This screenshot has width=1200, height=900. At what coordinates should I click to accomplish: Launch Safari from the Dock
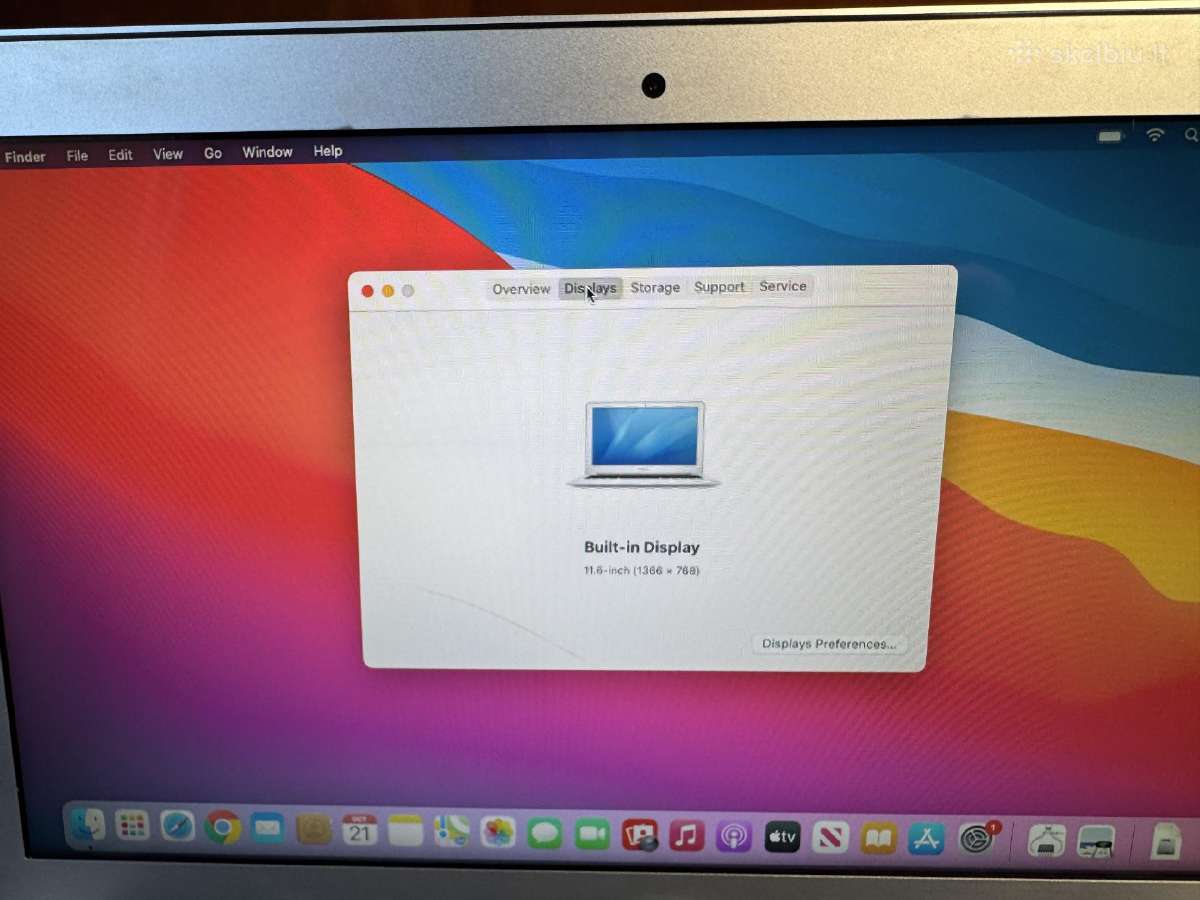point(177,826)
